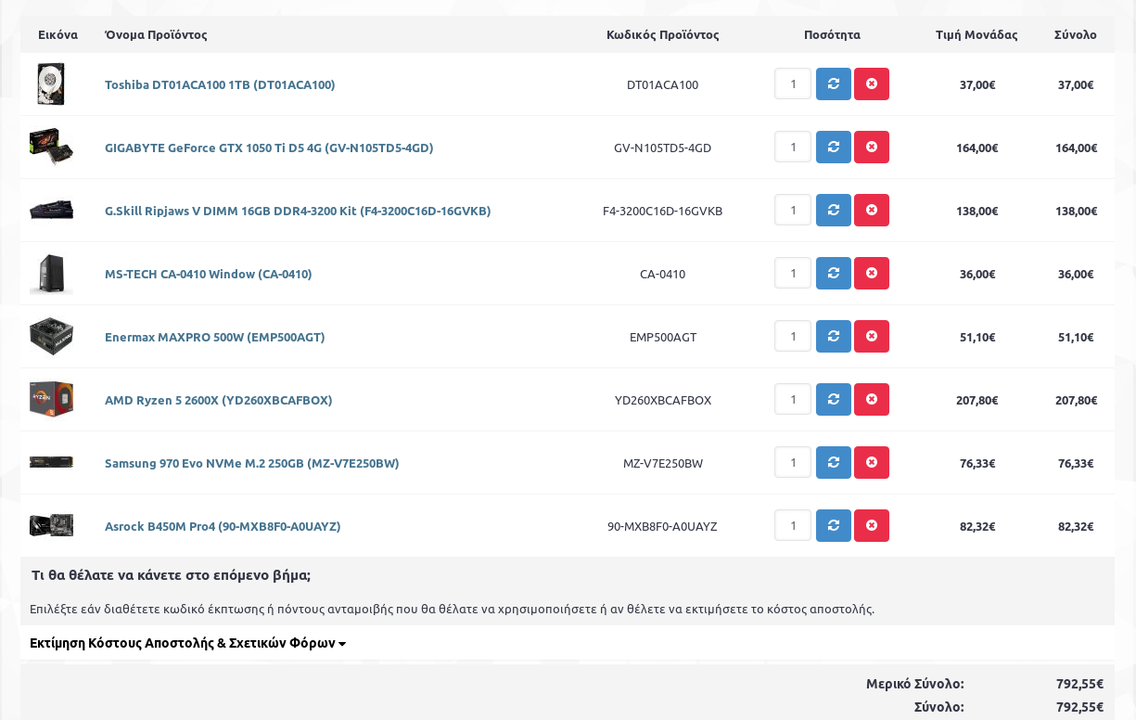Viewport: 1136px width, 720px height.
Task: Click the GIGABYTE graphics card thumbnail
Action: click(51, 147)
